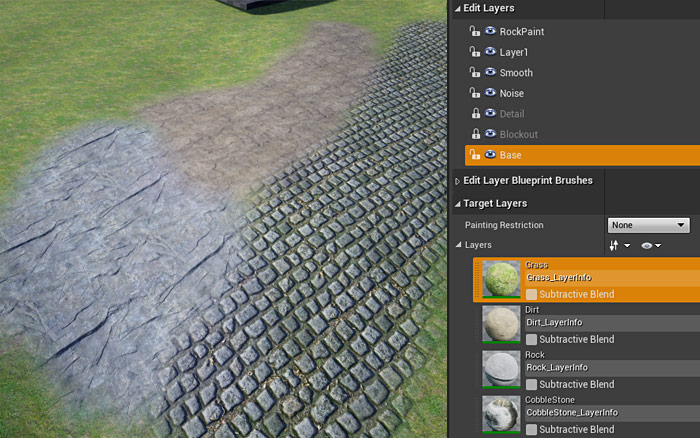Open target layers sort order dropdown
Image resolution: width=700 pixels, height=438 pixels.
point(620,245)
